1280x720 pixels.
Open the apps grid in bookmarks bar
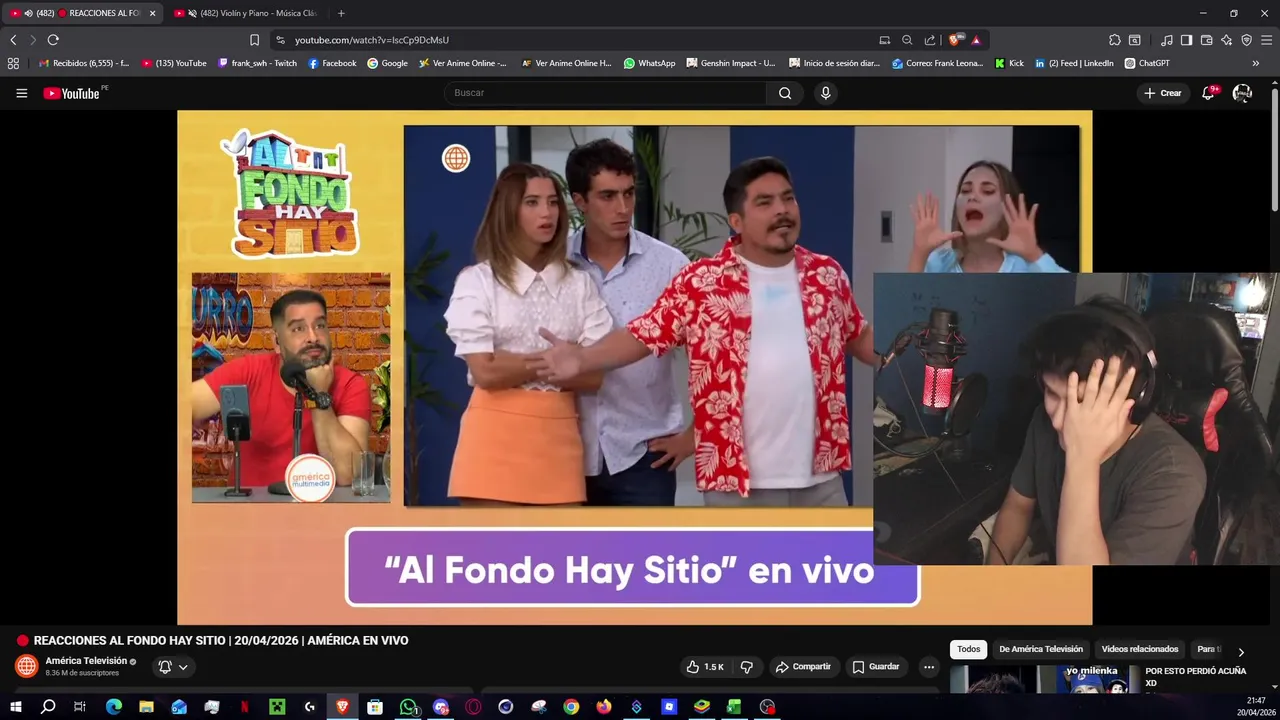click(x=13, y=63)
